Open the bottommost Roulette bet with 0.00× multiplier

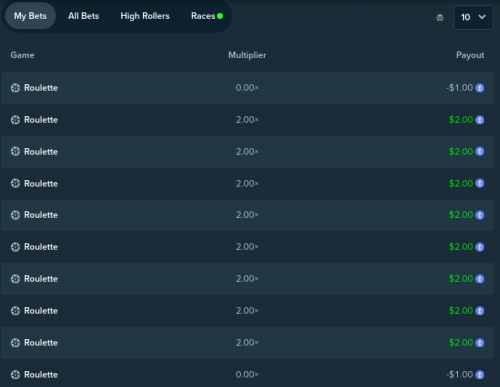coord(247,373)
